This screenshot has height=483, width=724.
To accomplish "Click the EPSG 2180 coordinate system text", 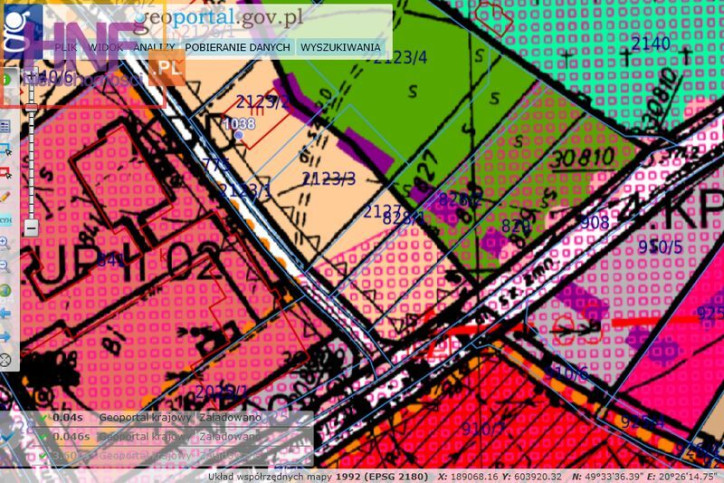I will click(382, 477).
